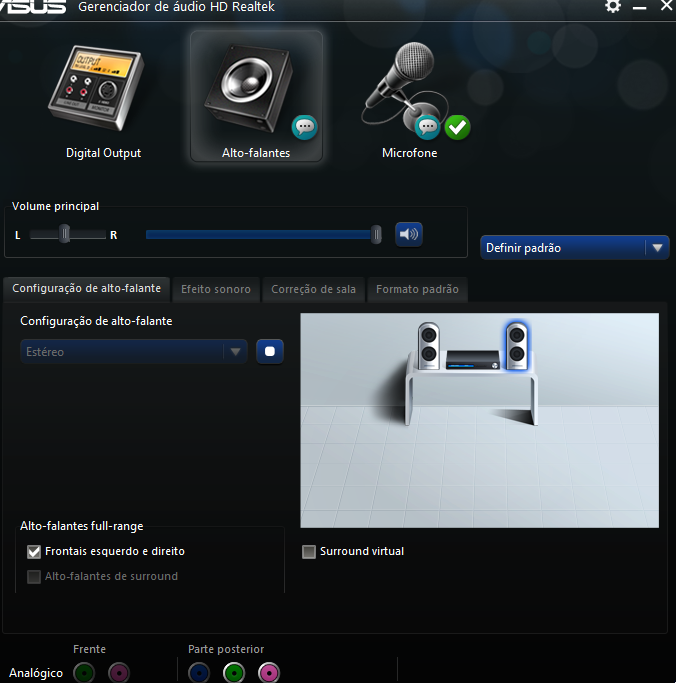Click the Volume principal label
Screen dimensions: 676x683
(x=55, y=206)
